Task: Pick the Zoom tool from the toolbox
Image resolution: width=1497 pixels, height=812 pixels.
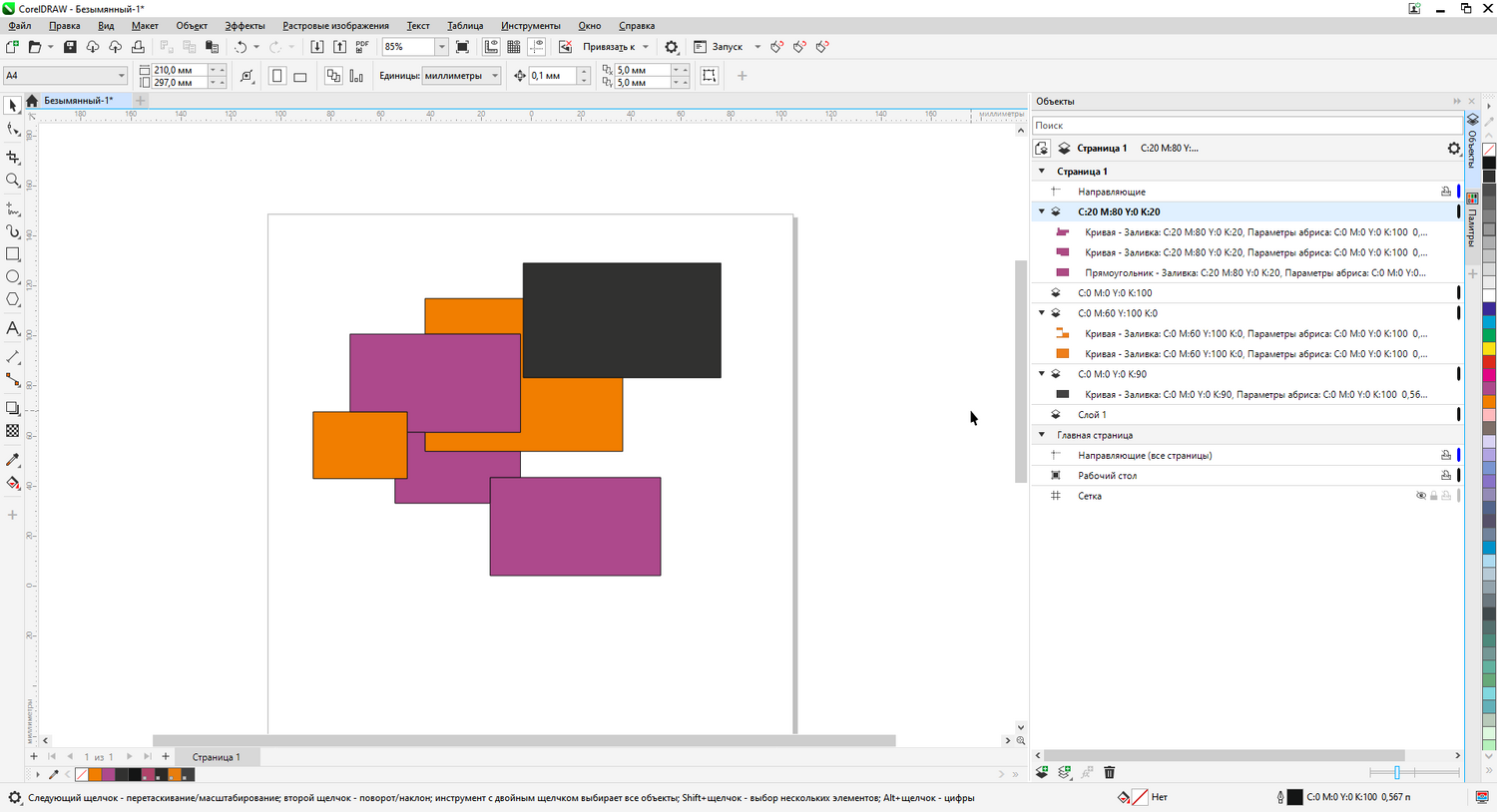Action: (13, 181)
